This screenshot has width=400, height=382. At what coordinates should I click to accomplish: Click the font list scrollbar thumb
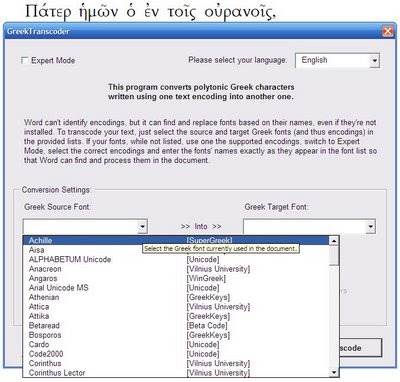[334, 255]
